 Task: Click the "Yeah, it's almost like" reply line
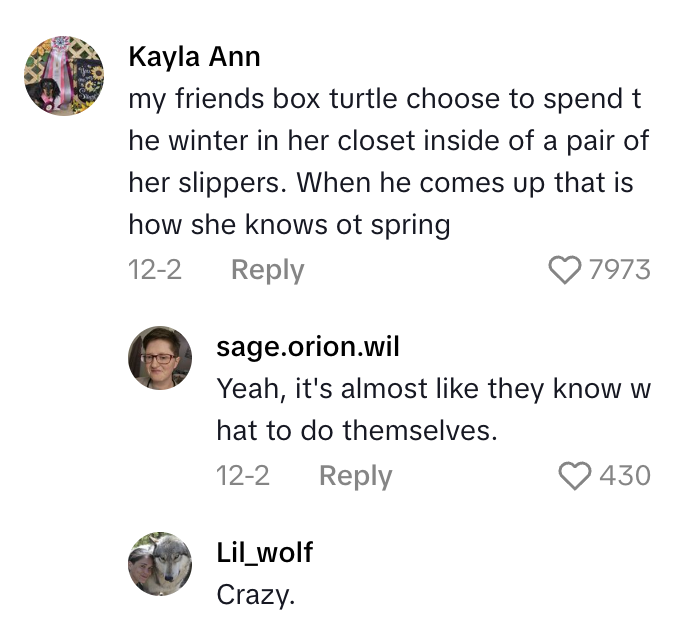pos(433,388)
